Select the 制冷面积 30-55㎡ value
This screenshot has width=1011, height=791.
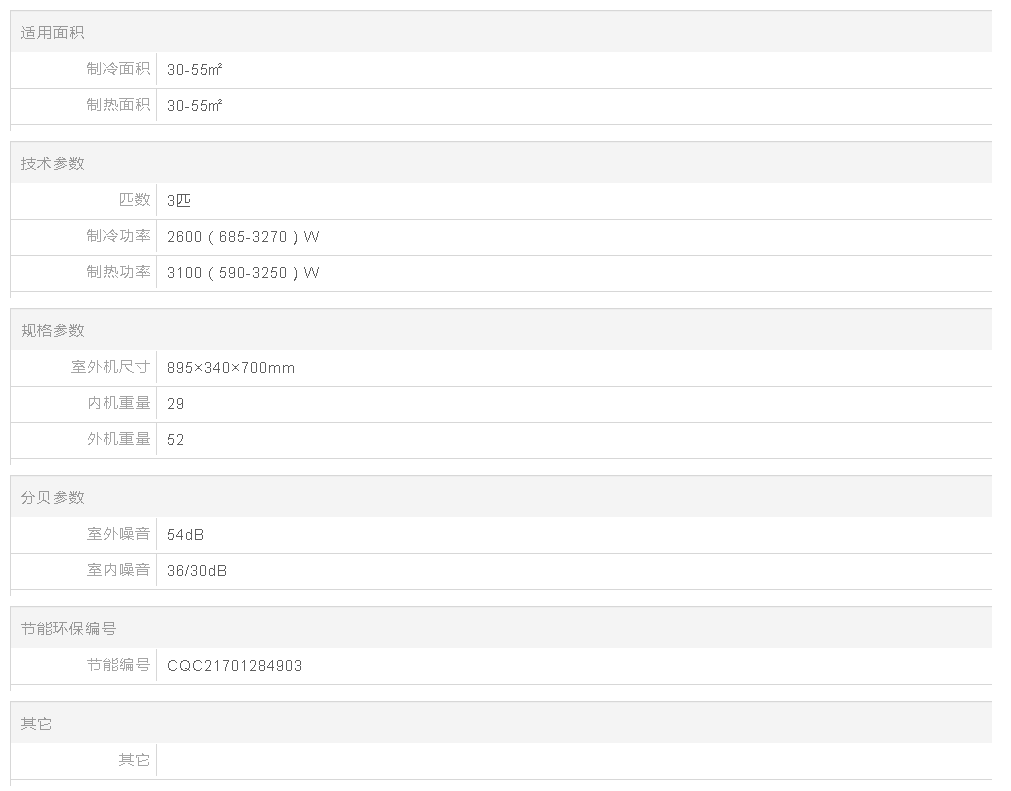pyautogui.click(x=195, y=69)
